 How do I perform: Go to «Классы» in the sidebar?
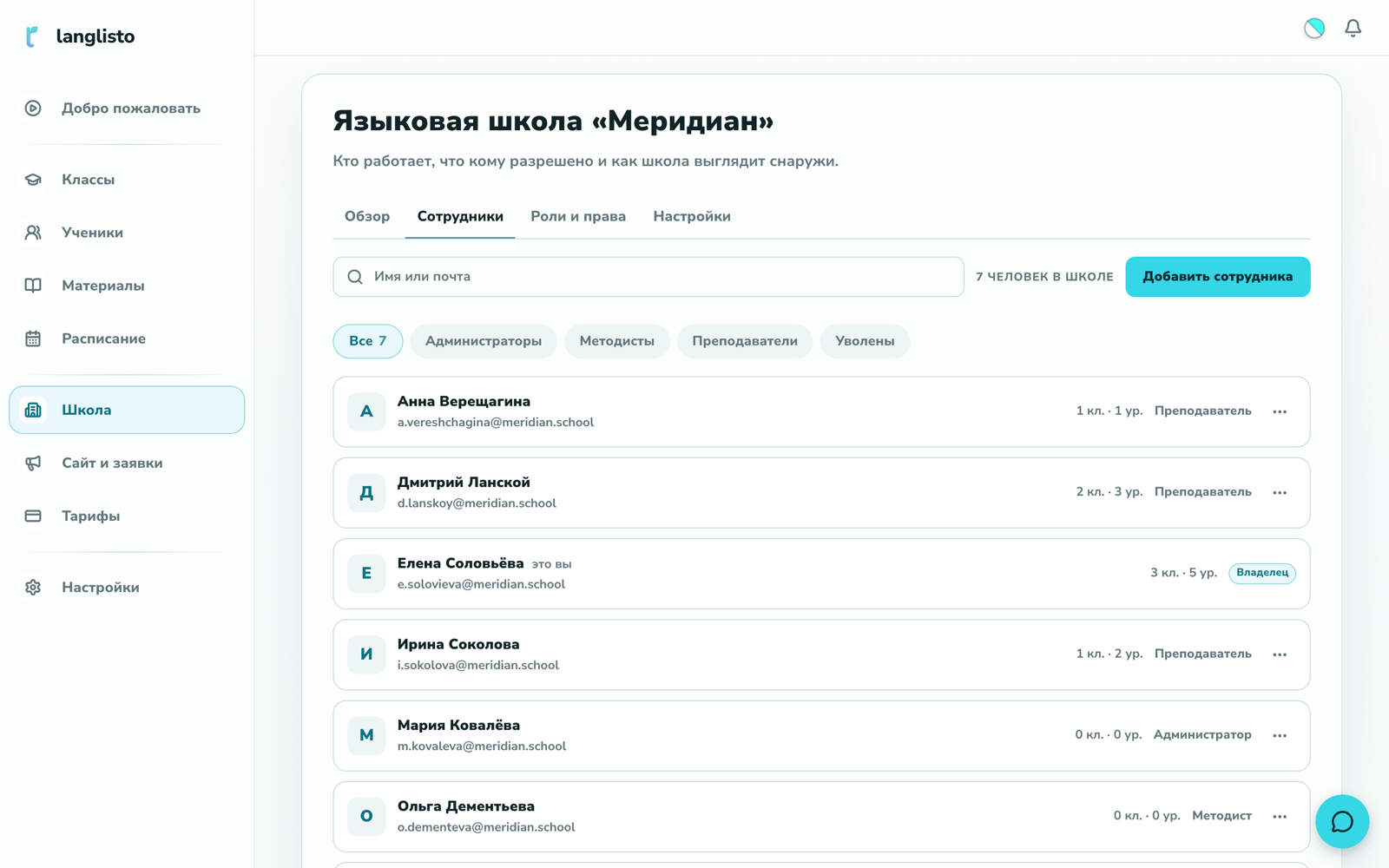127,180
